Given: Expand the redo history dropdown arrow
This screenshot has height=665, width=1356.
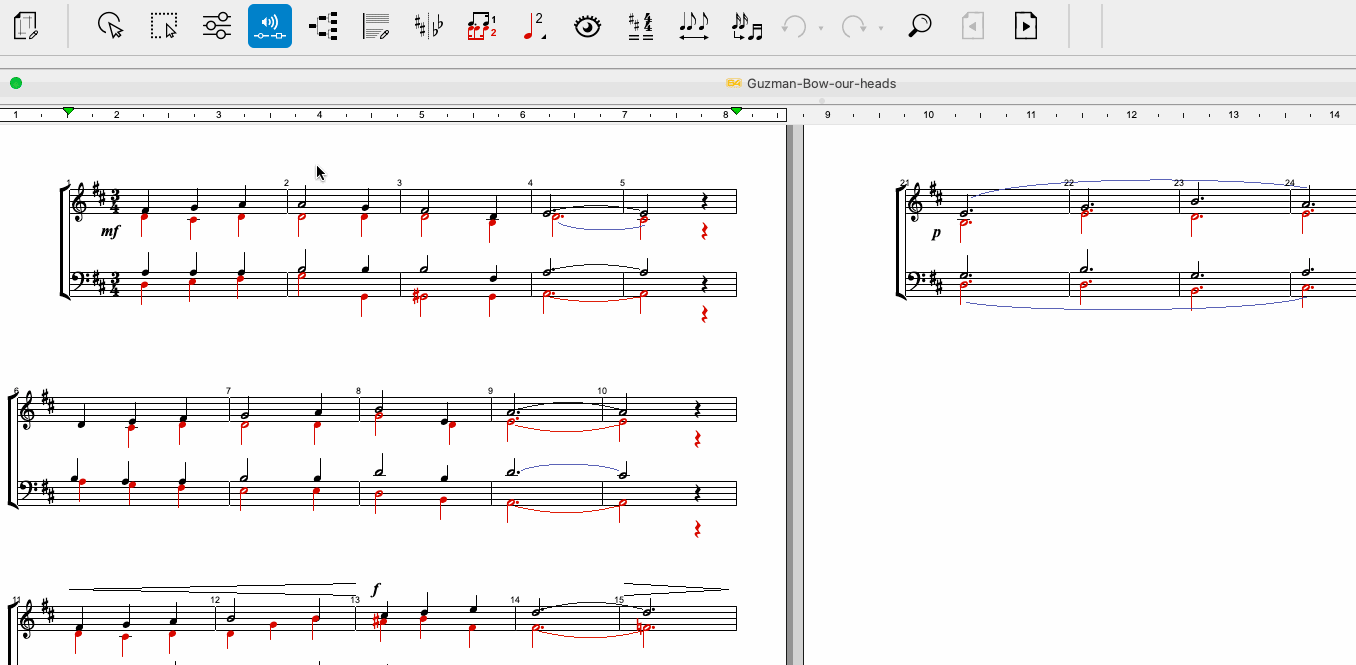Looking at the screenshot, I should pos(881,28).
